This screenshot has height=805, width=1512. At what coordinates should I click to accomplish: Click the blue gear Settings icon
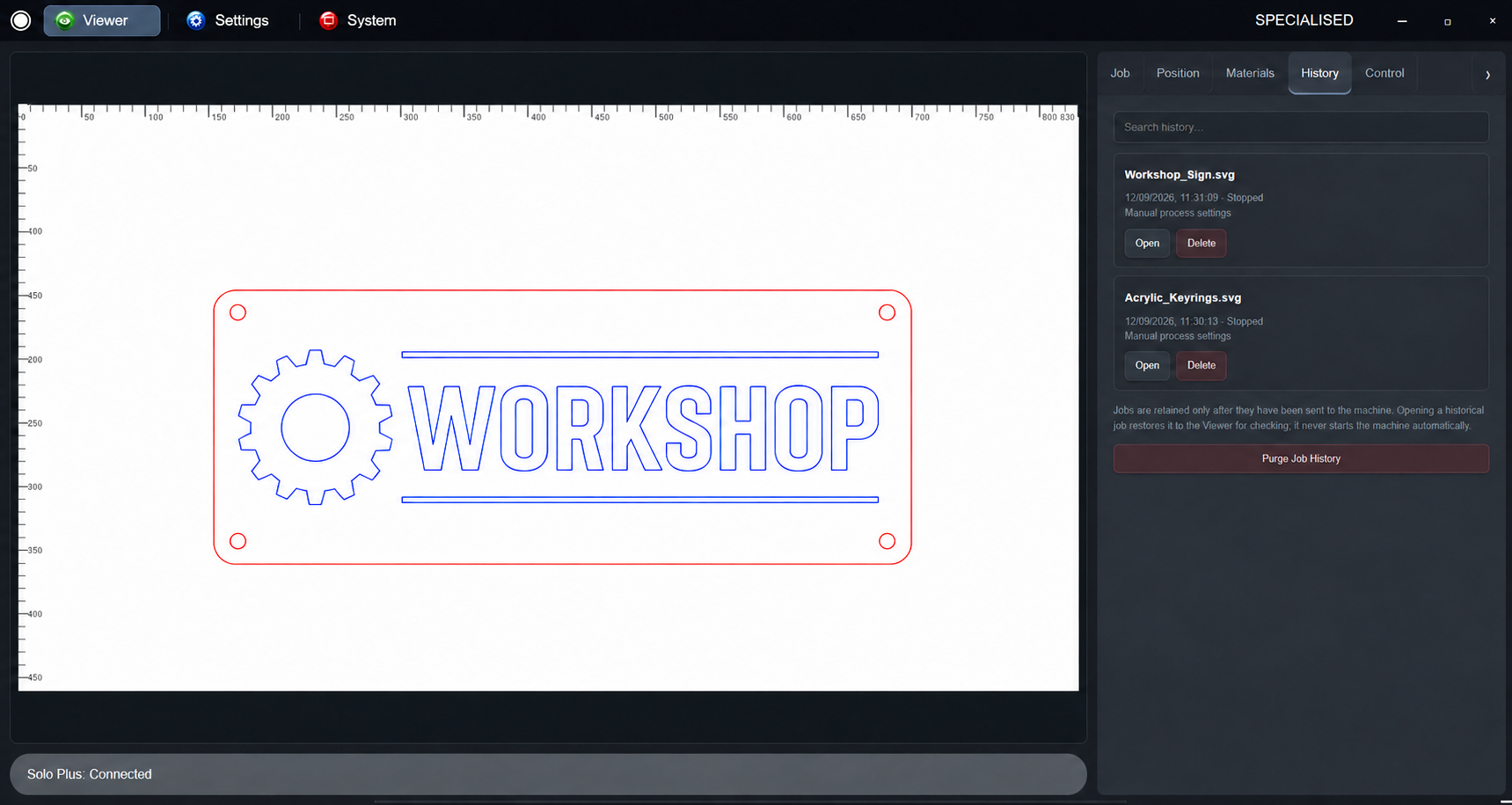[x=195, y=20]
